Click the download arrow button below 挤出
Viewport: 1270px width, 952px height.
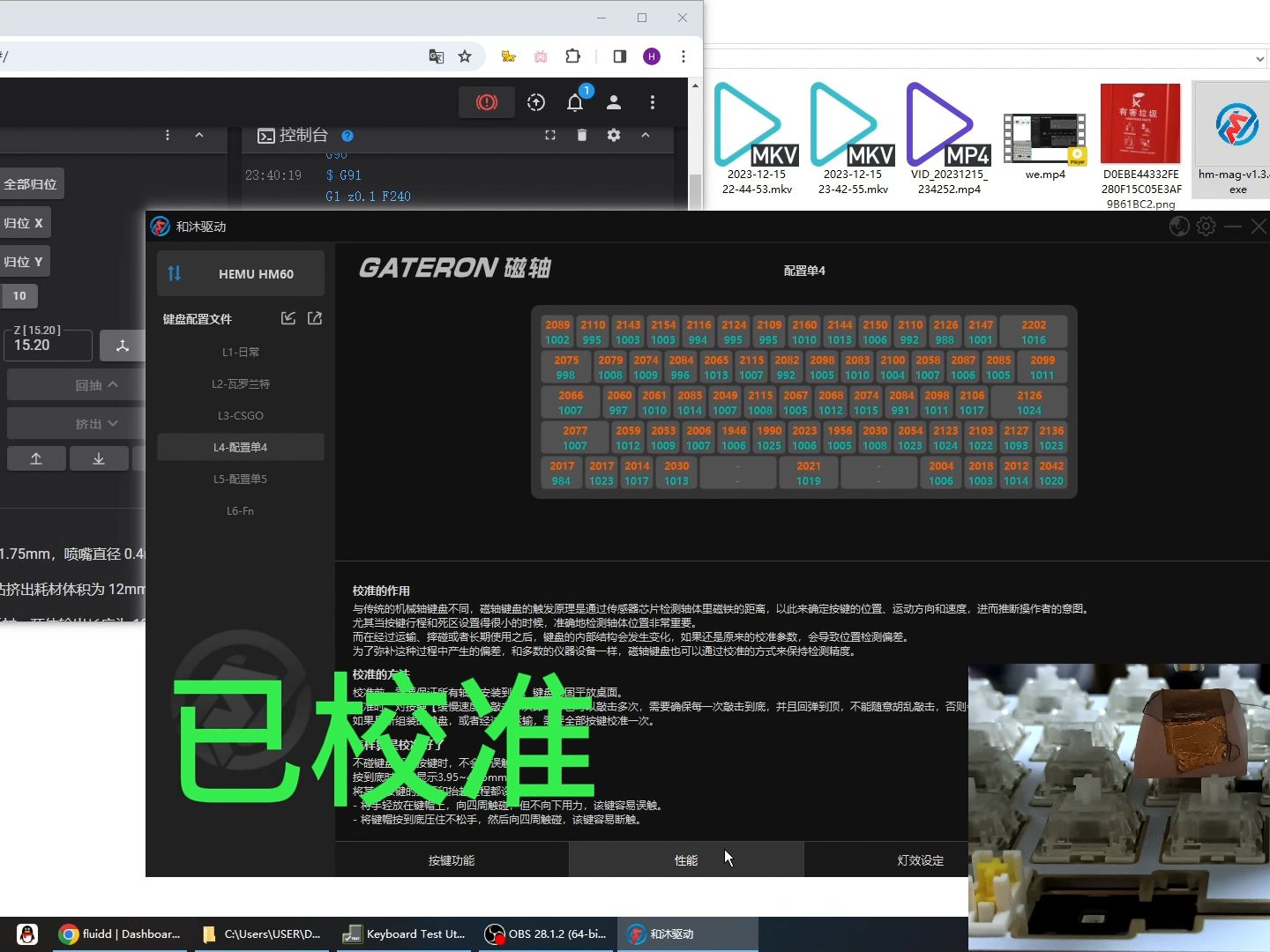(99, 458)
